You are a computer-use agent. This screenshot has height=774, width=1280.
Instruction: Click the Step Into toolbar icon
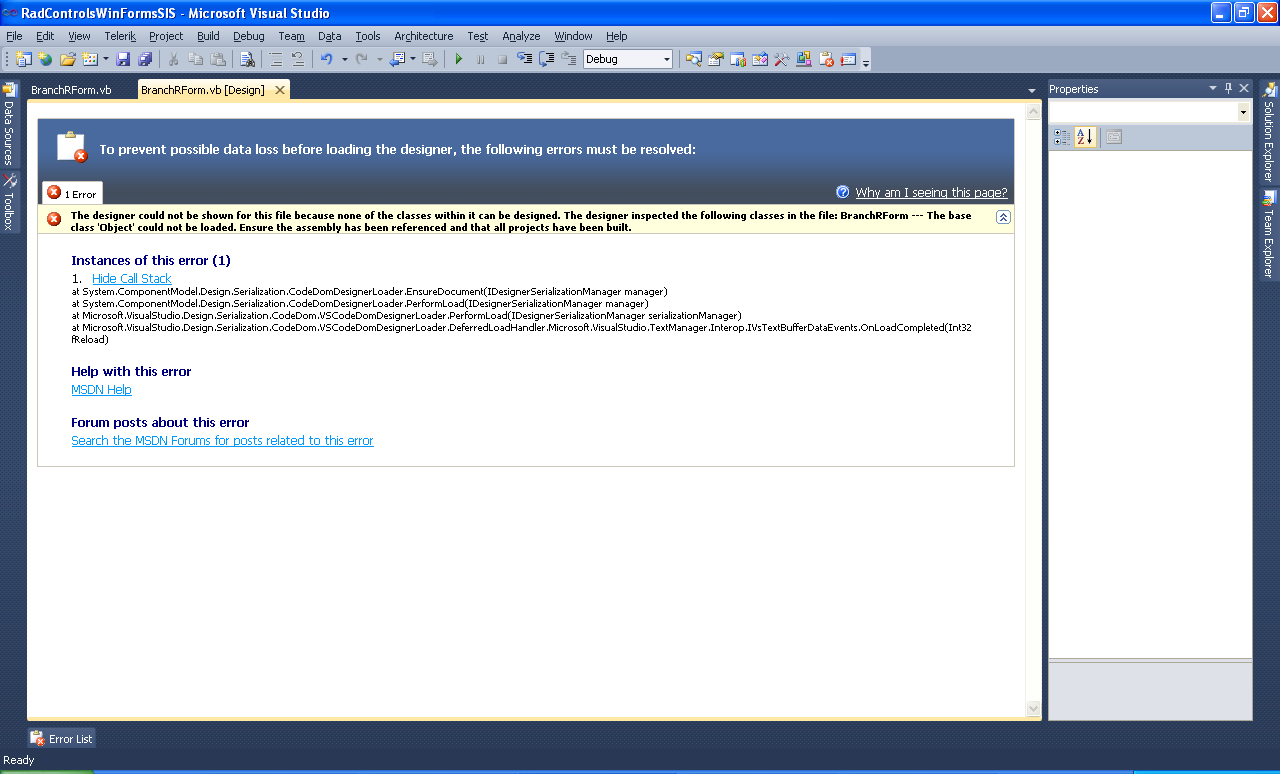coord(524,59)
